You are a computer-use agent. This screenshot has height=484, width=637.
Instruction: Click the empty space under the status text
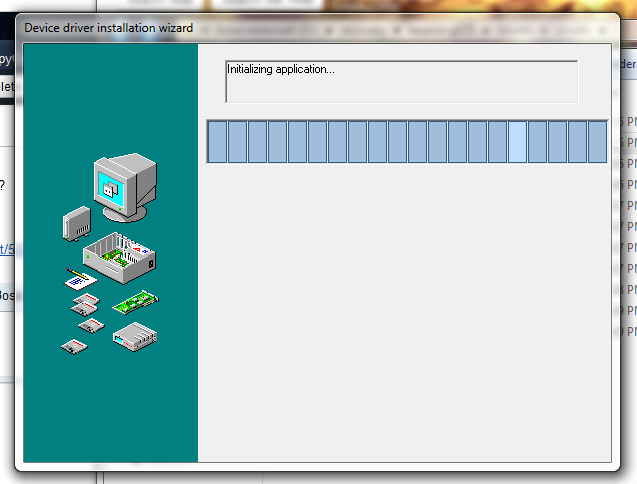coord(401,90)
